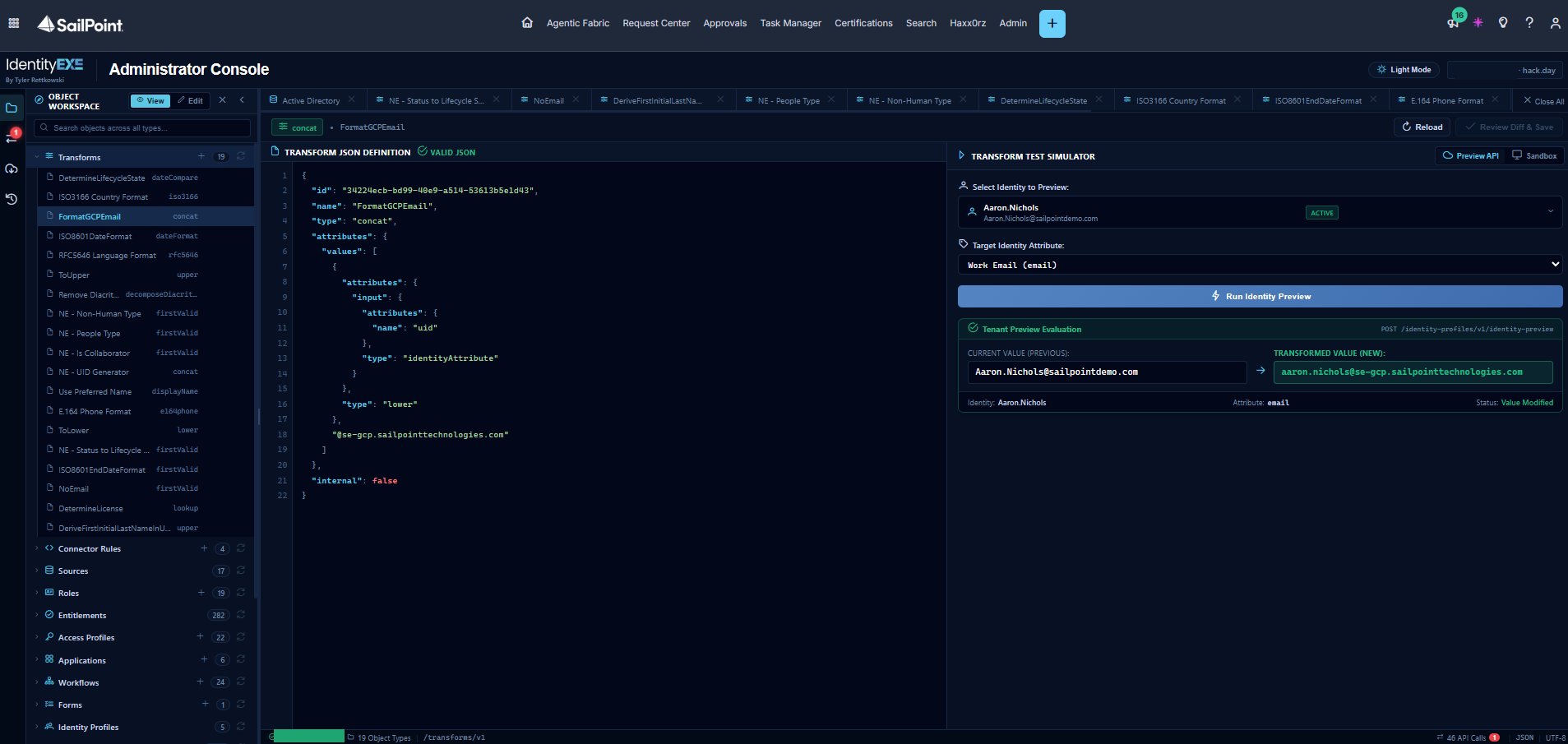Click the search objects input field

[142, 127]
